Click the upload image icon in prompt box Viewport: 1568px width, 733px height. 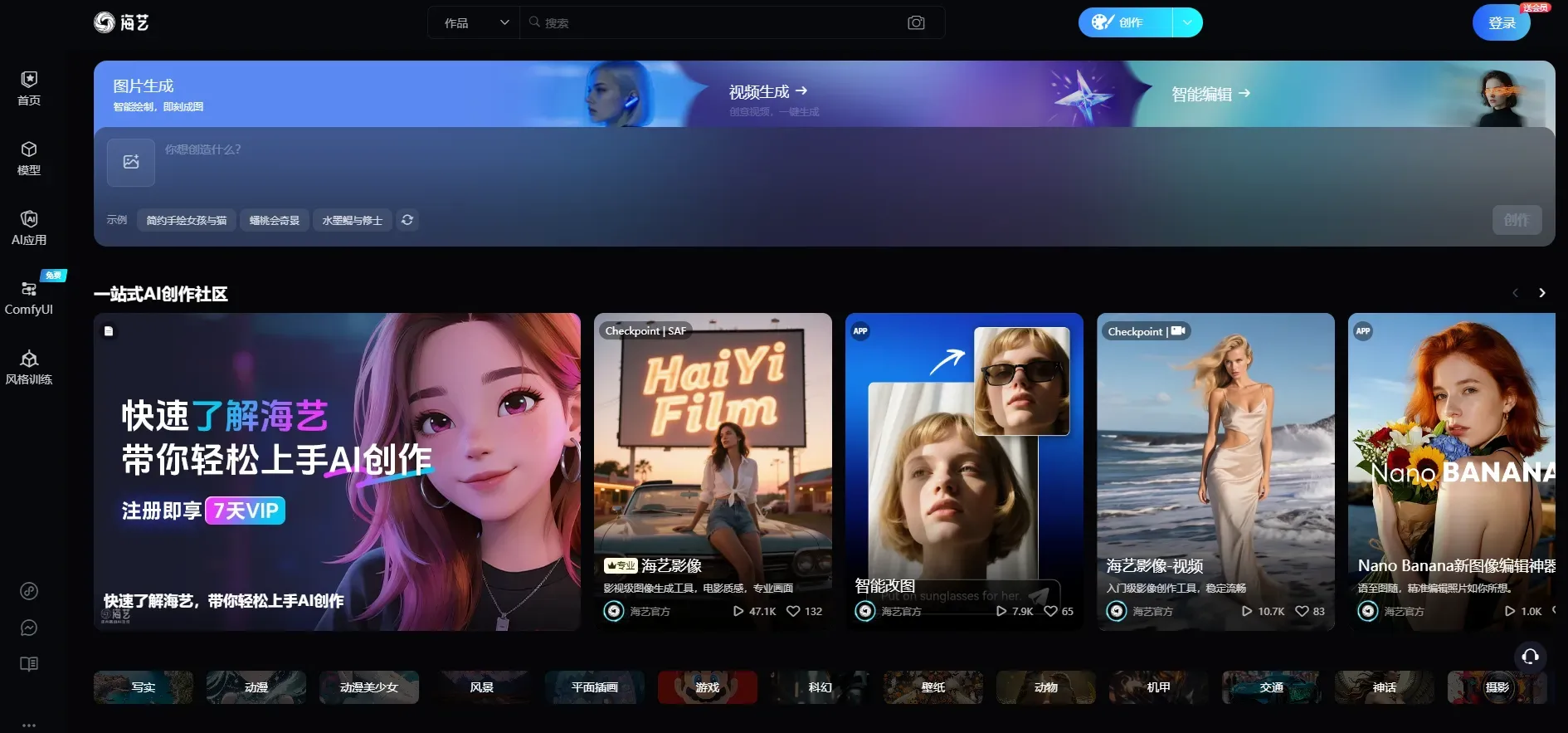tap(131, 162)
